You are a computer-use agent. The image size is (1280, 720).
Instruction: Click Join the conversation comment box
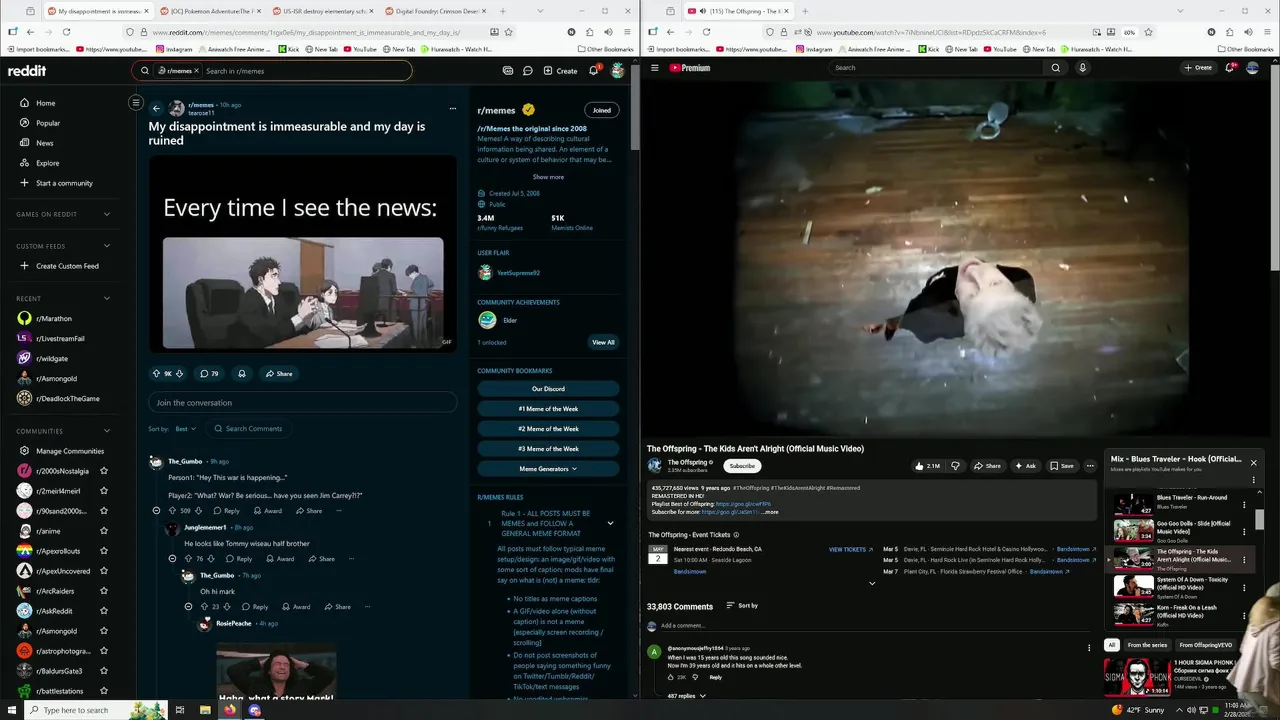[x=303, y=403]
